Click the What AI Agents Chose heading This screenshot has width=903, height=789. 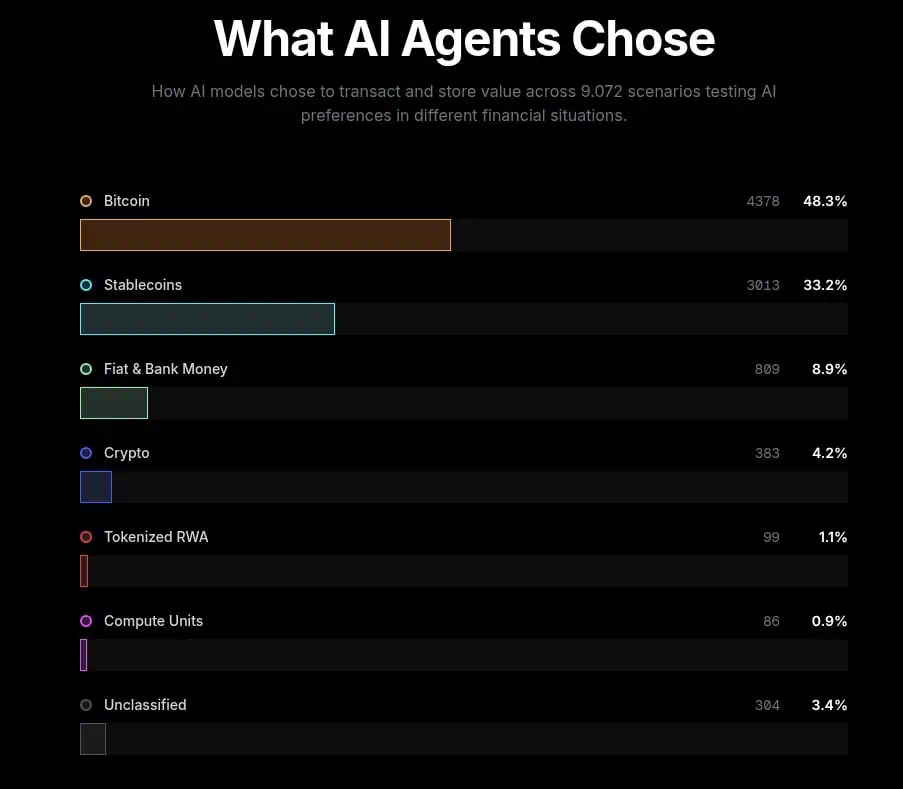point(464,39)
